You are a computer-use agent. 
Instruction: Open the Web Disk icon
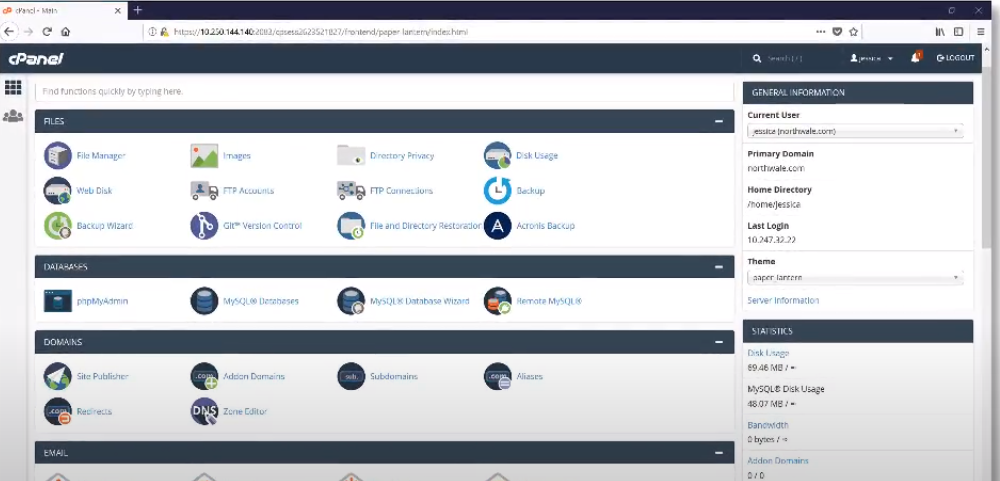(x=57, y=190)
